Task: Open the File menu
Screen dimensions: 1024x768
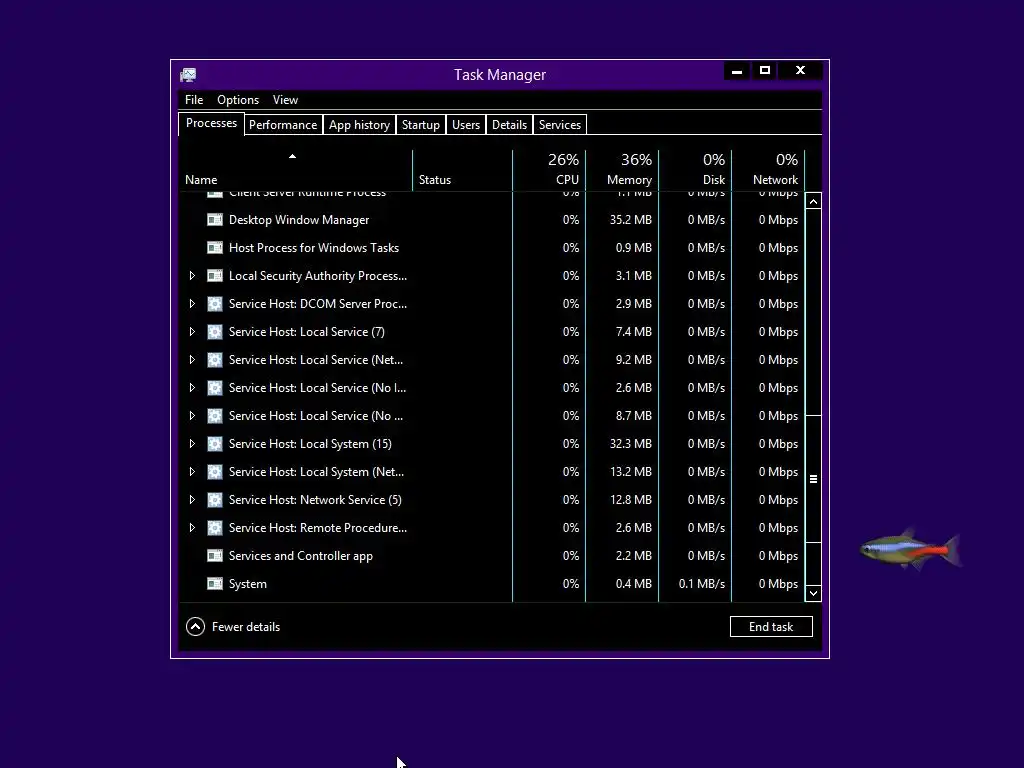Action: [194, 100]
